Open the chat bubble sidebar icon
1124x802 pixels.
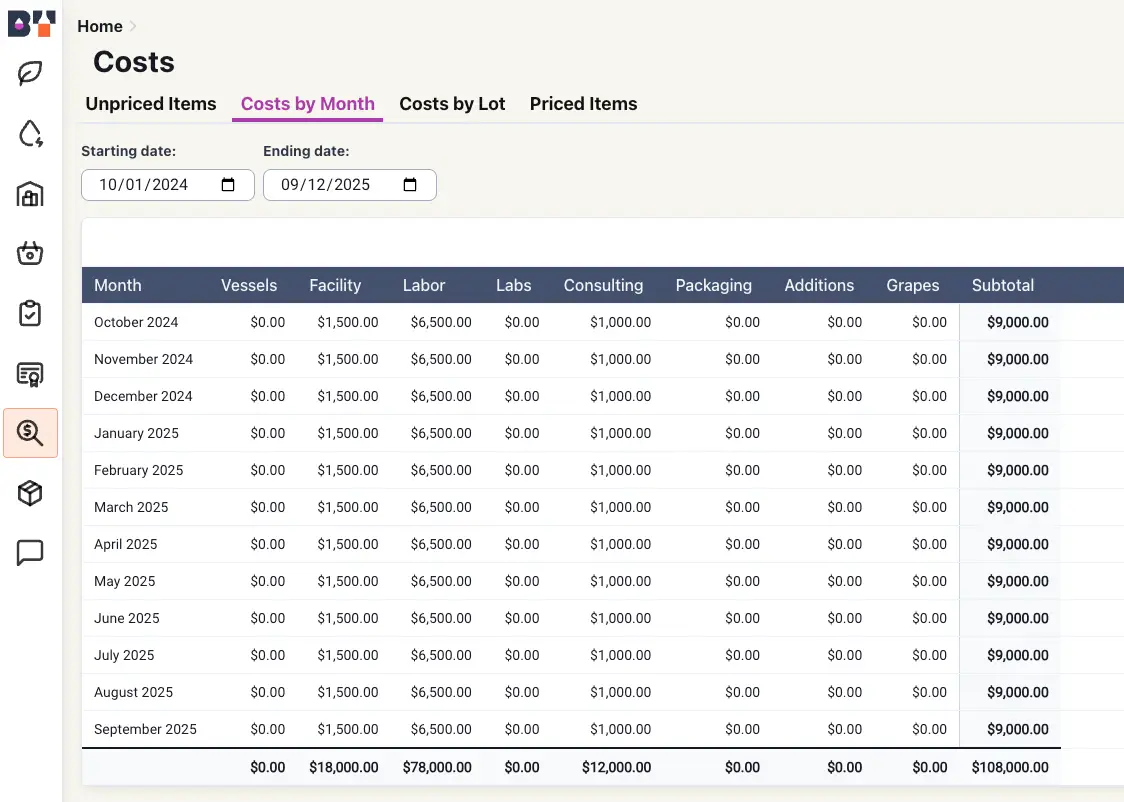pos(31,553)
